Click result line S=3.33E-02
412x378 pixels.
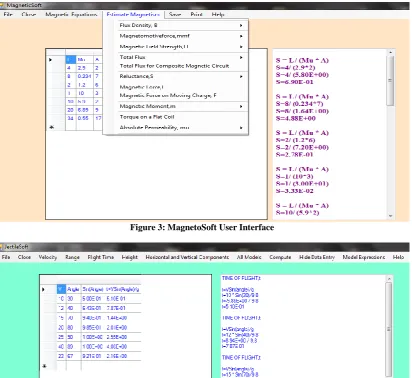pos(295,191)
